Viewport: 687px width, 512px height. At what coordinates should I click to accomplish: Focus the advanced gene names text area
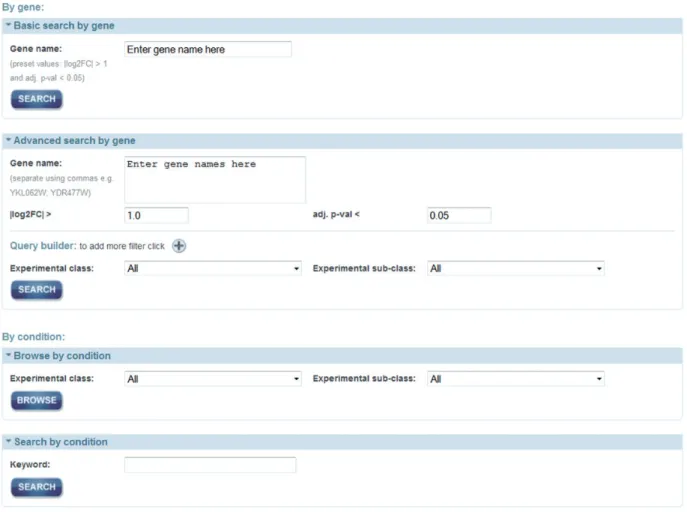tap(215, 180)
